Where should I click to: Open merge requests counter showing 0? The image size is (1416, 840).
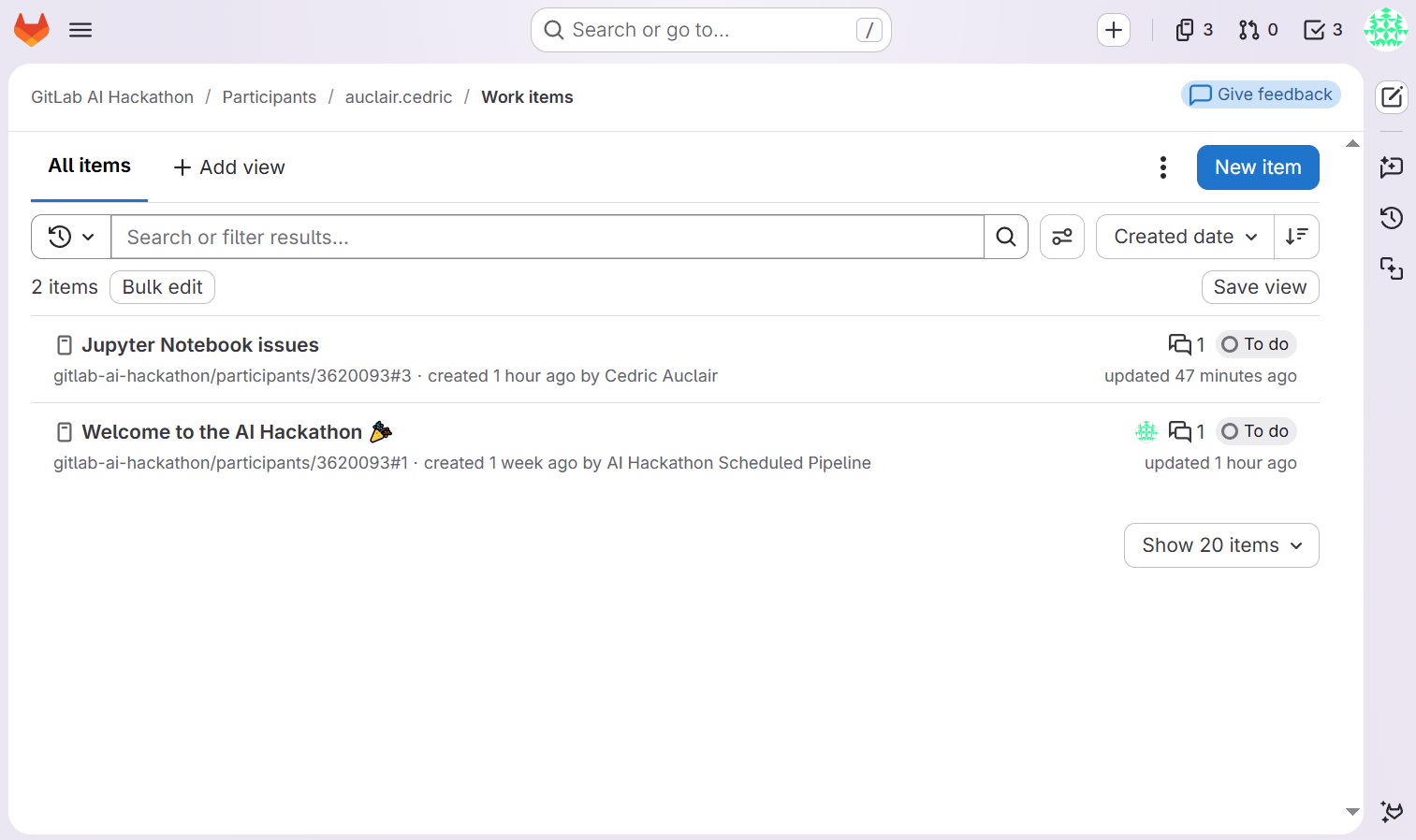[x=1258, y=30]
